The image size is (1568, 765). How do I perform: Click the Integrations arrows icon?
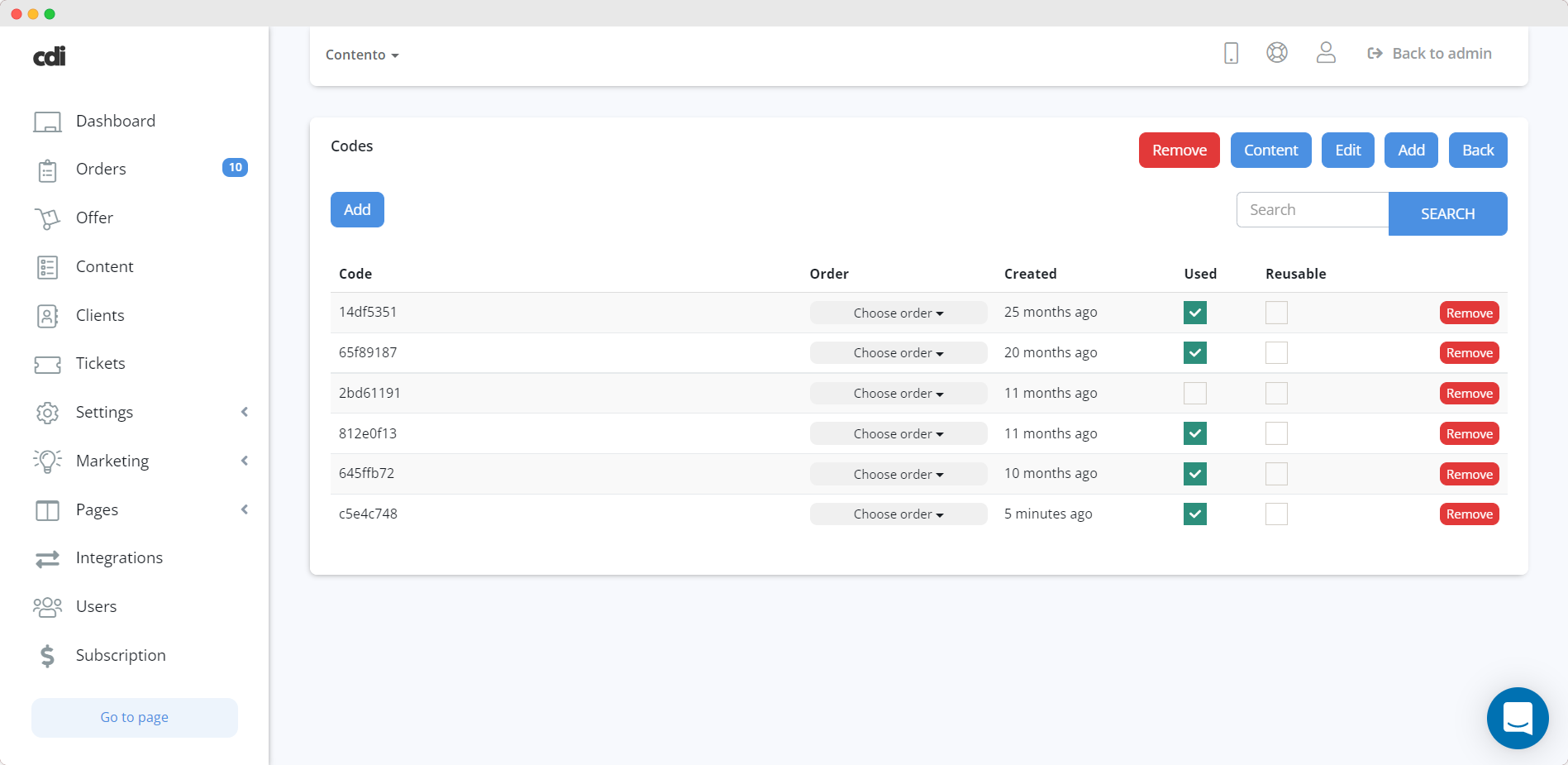click(x=47, y=559)
